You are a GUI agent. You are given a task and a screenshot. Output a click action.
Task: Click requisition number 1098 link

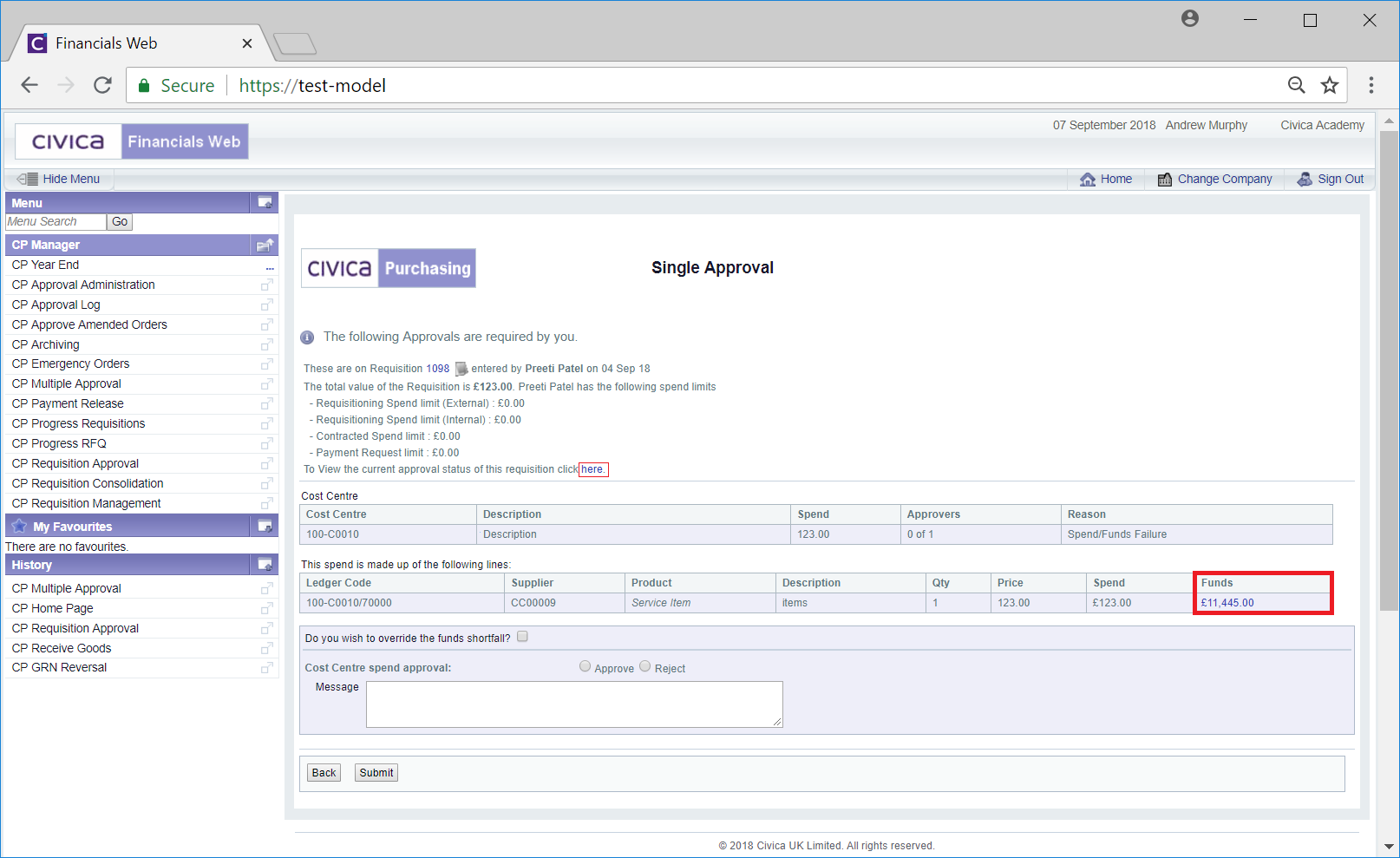pyautogui.click(x=437, y=369)
